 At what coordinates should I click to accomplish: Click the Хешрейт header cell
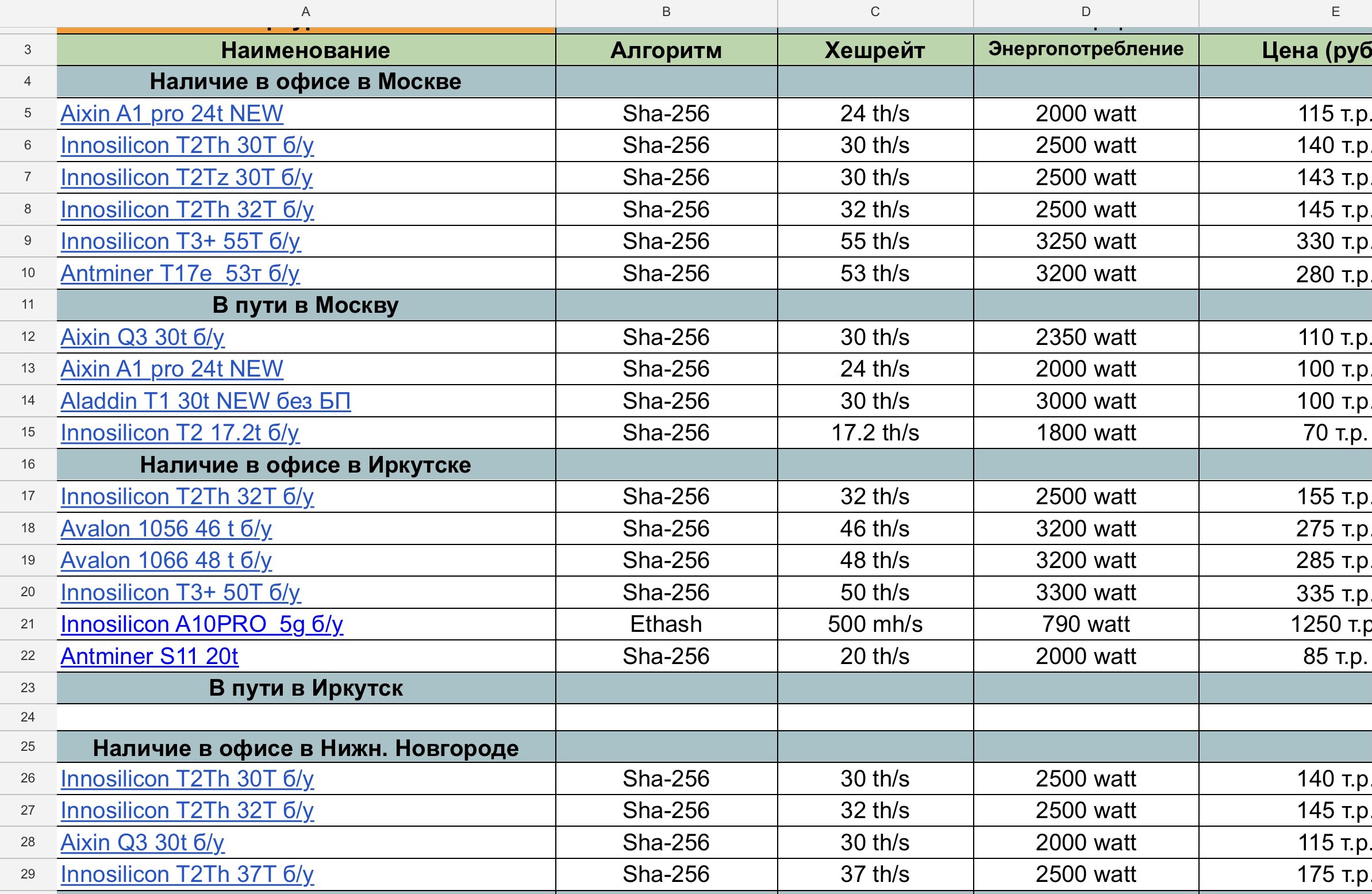point(875,50)
